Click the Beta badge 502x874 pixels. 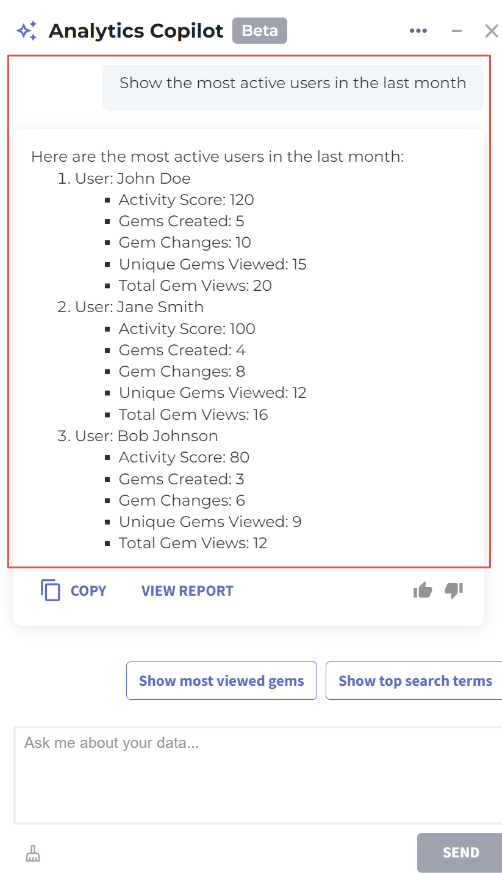[x=260, y=31]
